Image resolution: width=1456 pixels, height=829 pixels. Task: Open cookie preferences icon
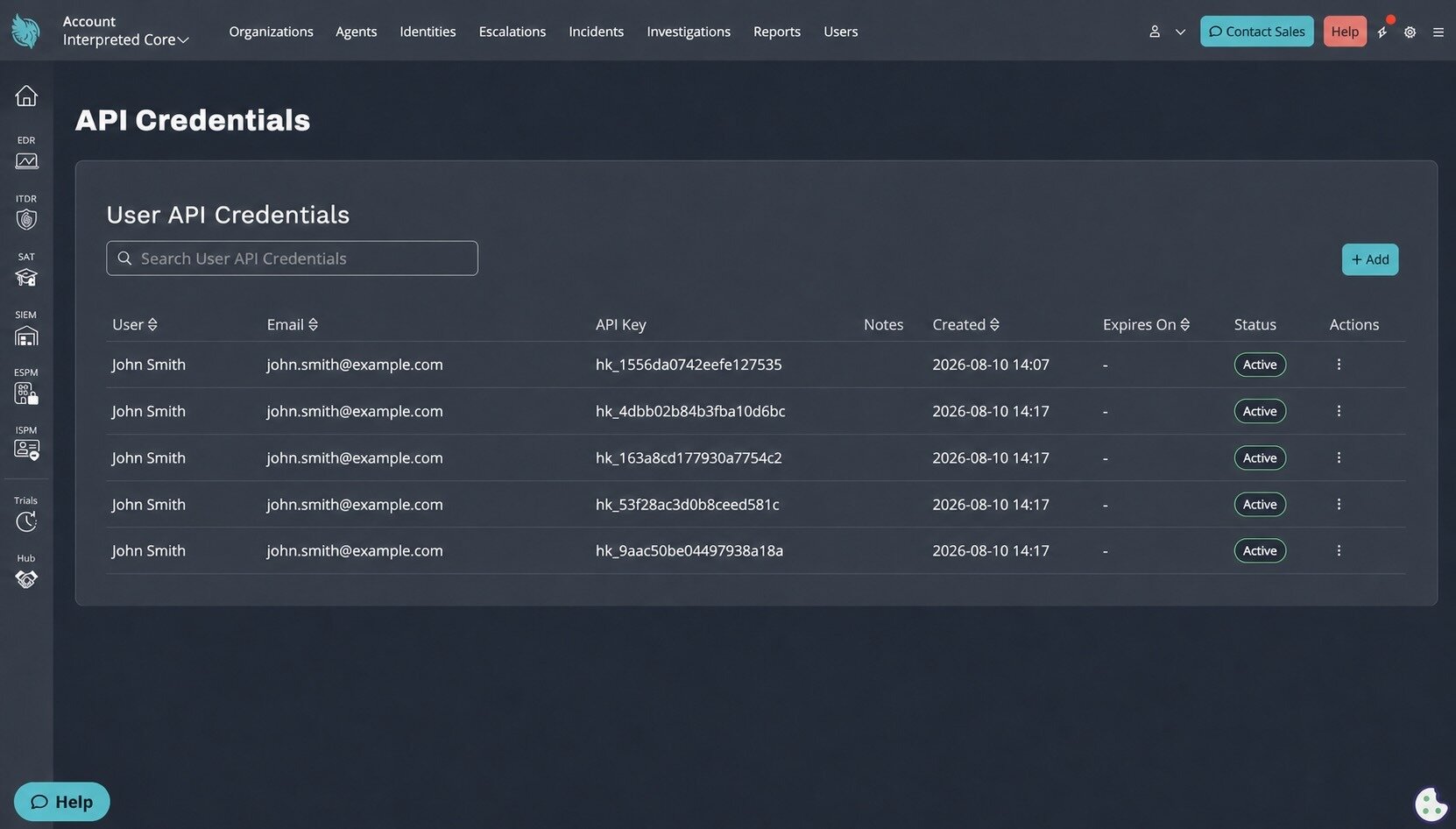[1431, 804]
